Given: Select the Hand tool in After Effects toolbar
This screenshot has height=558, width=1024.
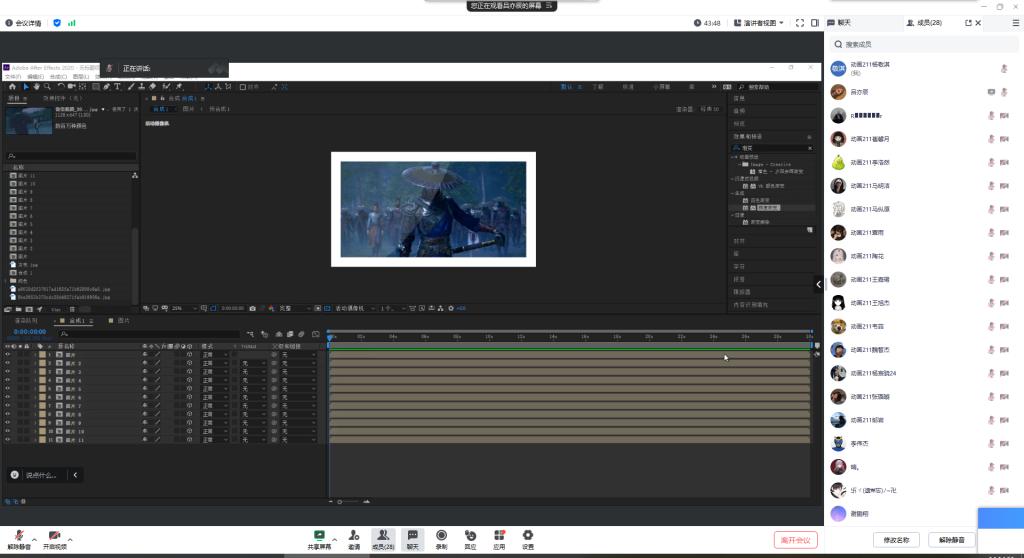Looking at the screenshot, I should [x=38, y=87].
